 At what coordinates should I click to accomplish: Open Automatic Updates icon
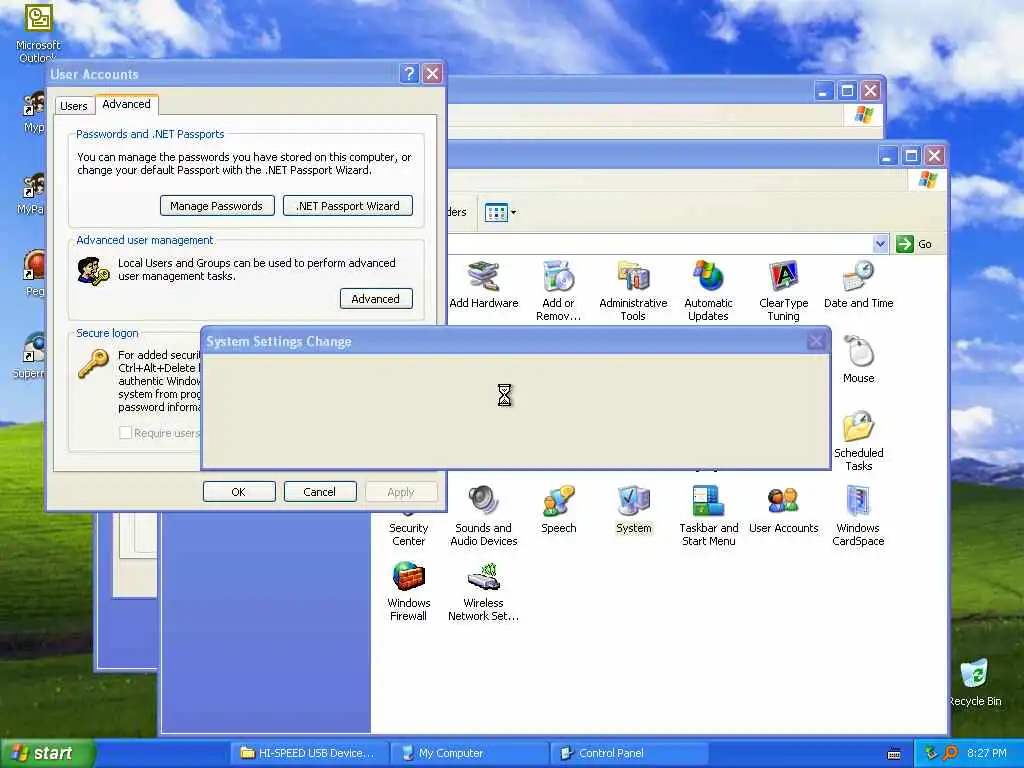click(x=708, y=291)
